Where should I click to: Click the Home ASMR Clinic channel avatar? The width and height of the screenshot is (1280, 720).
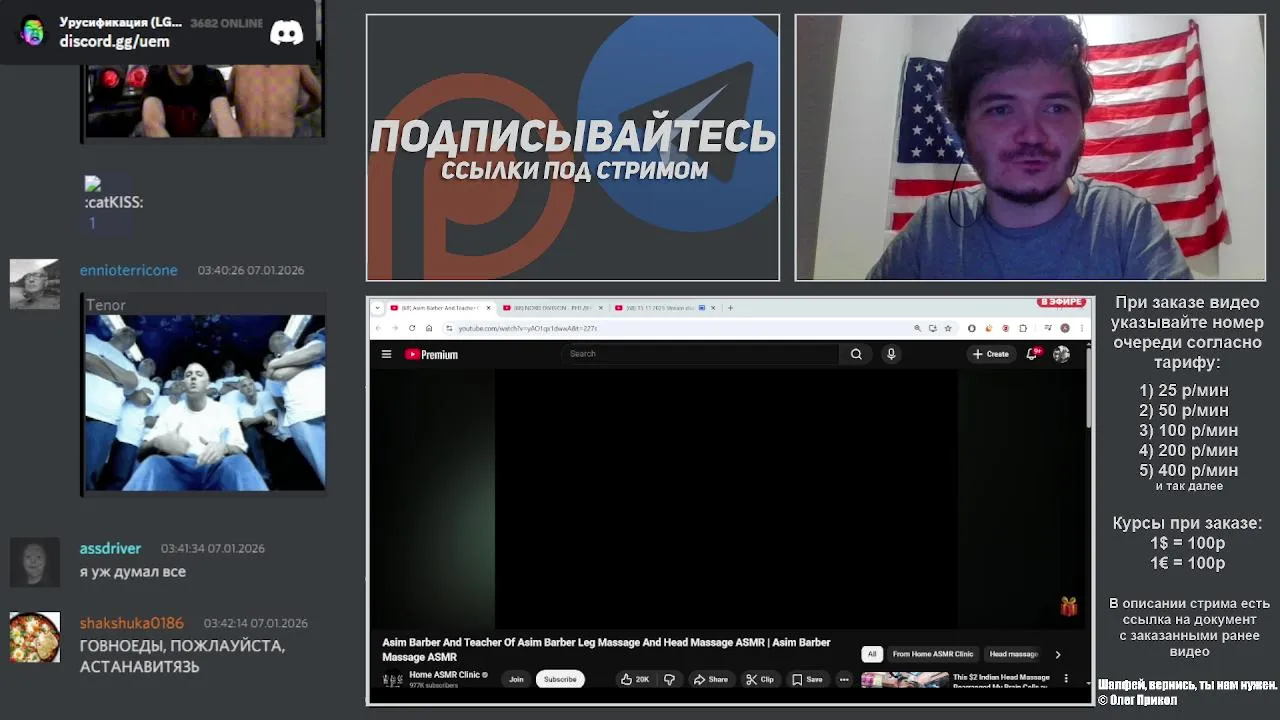392,679
